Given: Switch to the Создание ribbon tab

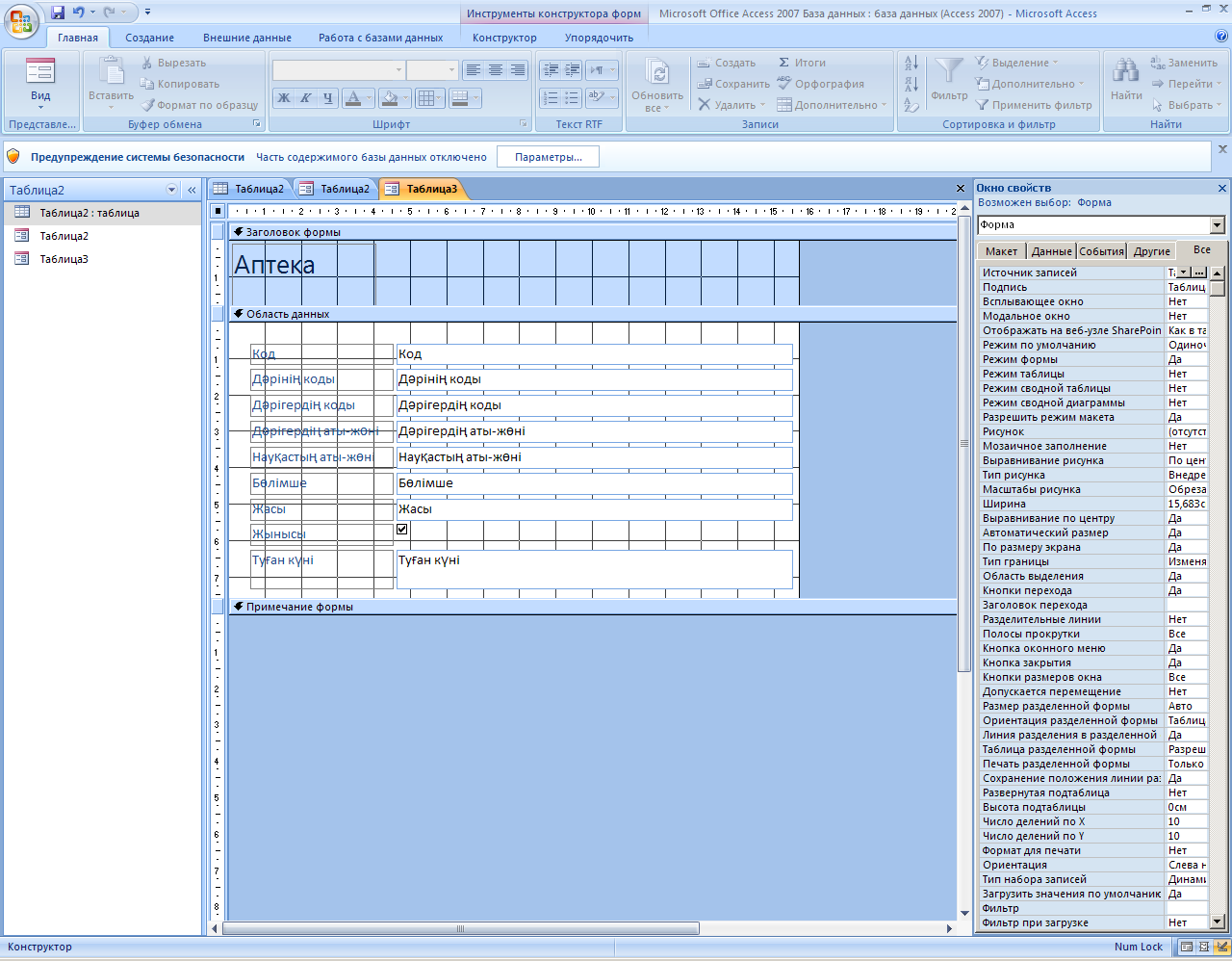Looking at the screenshot, I should [x=149, y=38].
